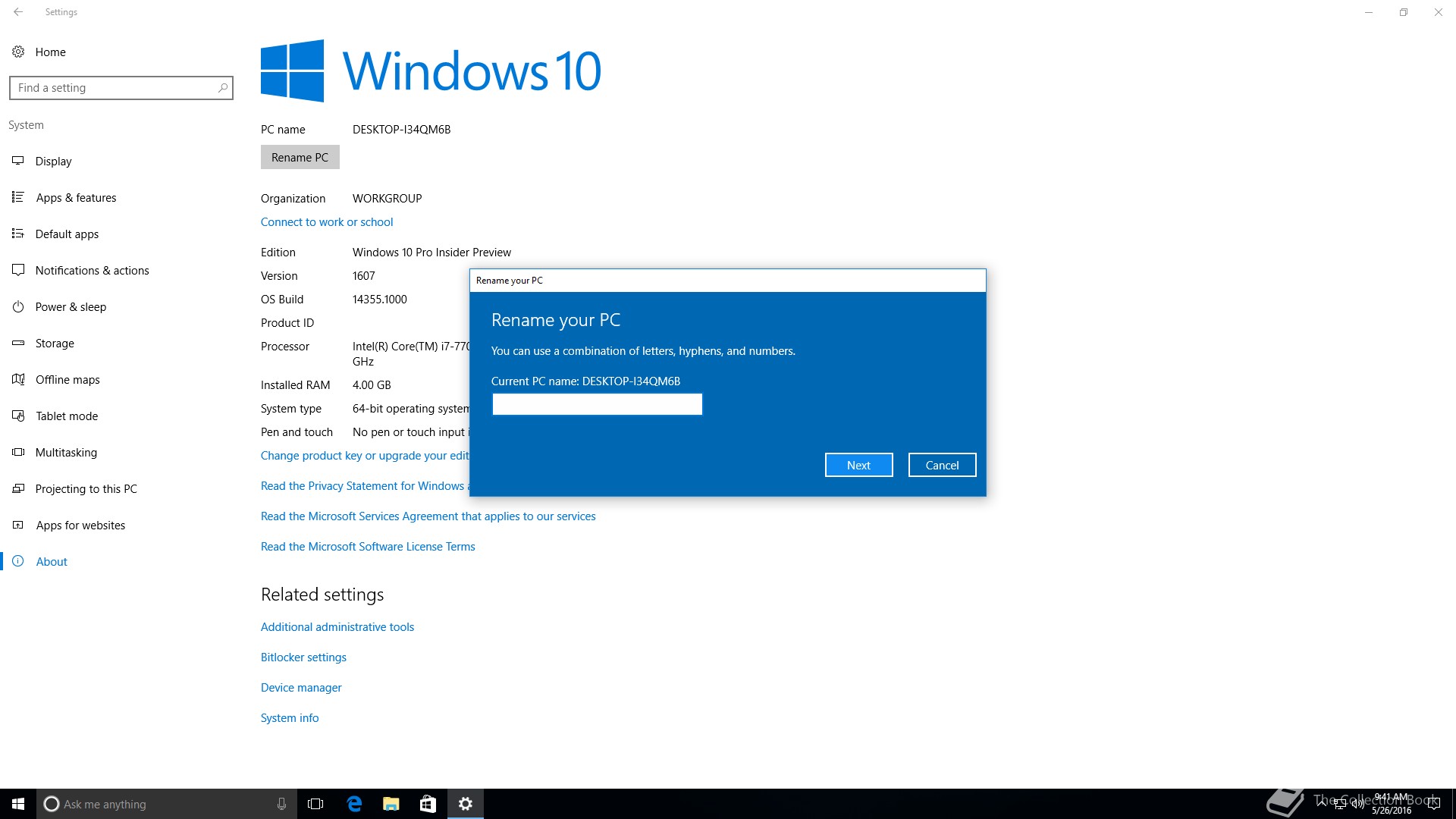The height and width of the screenshot is (819, 1456).
Task: Click the Cortana microphone icon
Action: click(x=281, y=804)
